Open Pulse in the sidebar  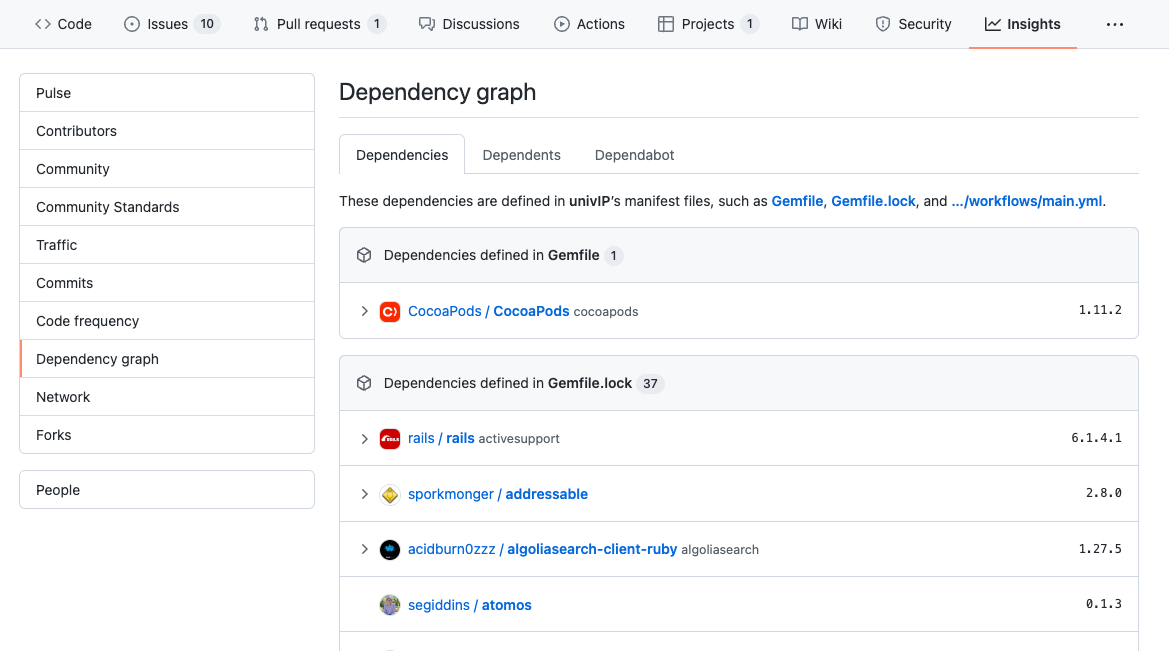167,92
